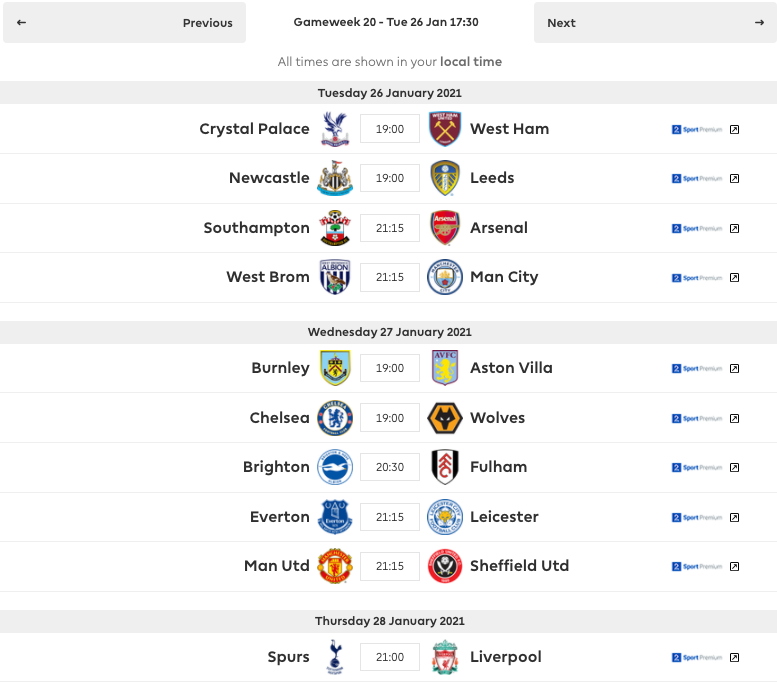This screenshot has height=683, width=777.
Task: Open the Sport Premium broadcaster link for Chelsea vs Wolves
Action: click(x=697, y=418)
